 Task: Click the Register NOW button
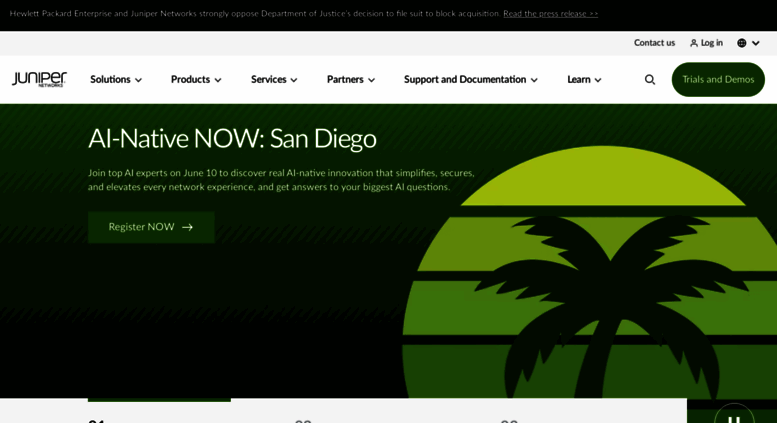click(151, 227)
